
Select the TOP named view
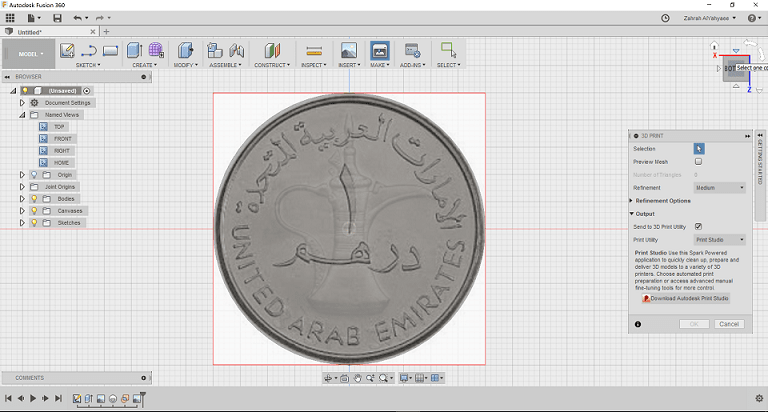click(57, 127)
